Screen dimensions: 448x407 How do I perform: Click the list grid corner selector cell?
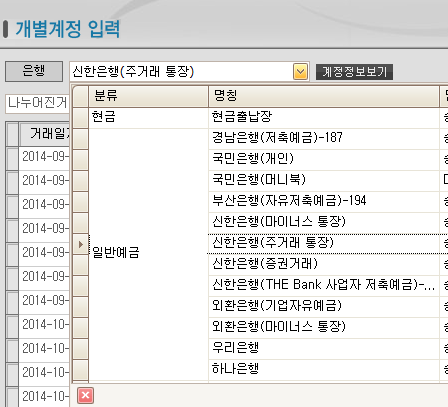tap(81, 96)
